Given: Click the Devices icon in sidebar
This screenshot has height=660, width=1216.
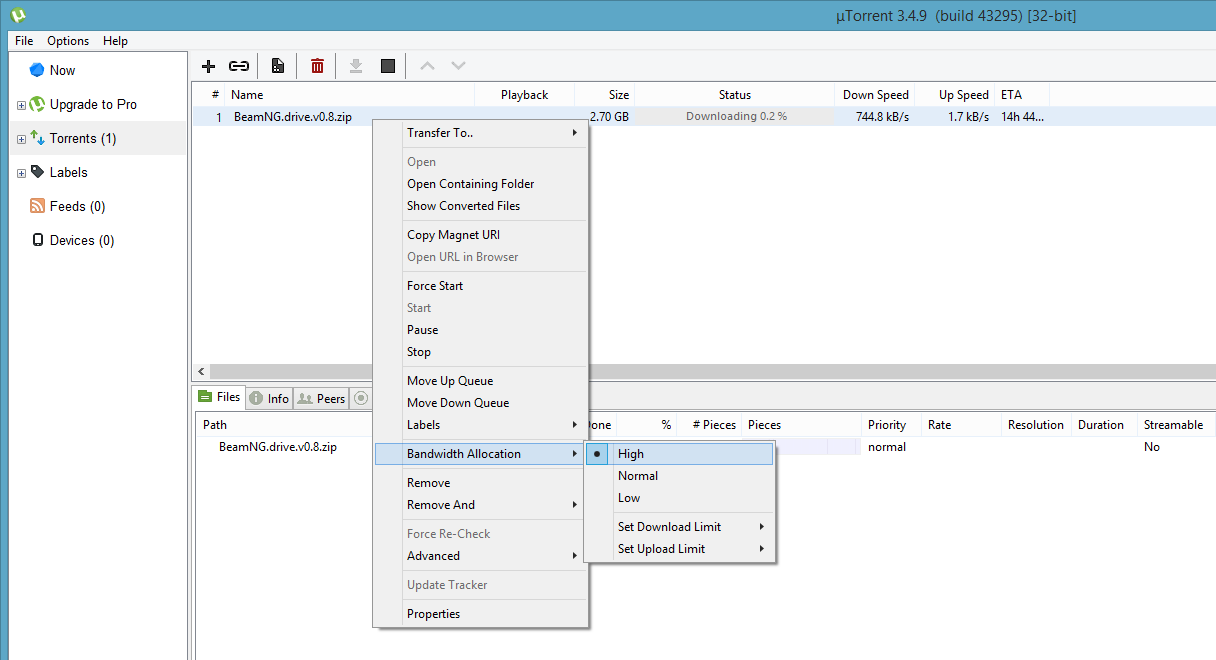Looking at the screenshot, I should tap(38, 240).
